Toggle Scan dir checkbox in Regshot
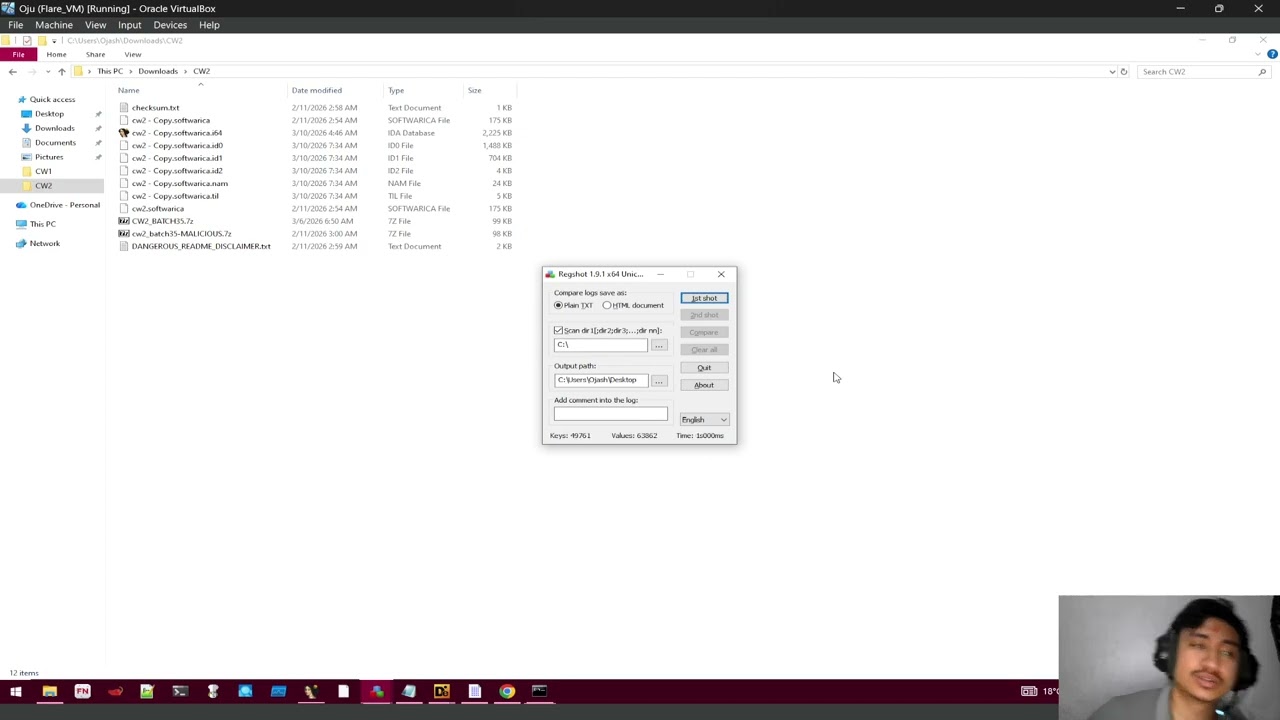 (558, 330)
